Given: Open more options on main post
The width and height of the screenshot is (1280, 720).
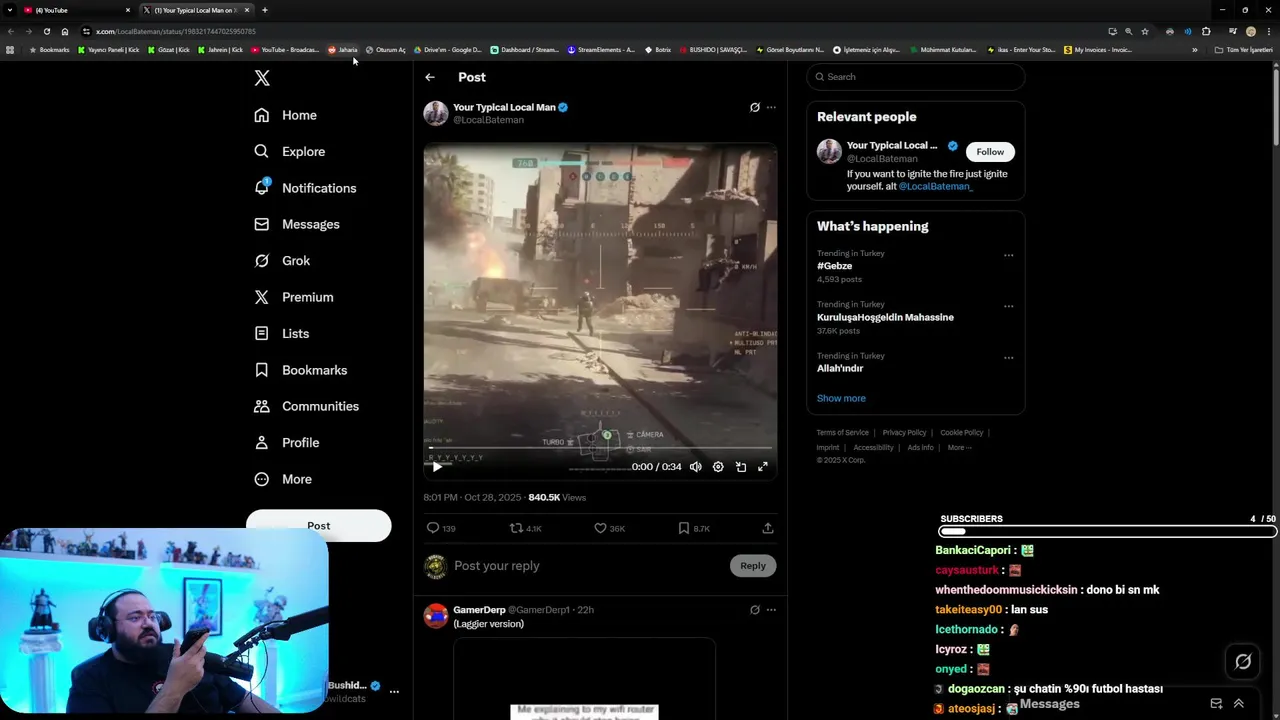Looking at the screenshot, I should [x=771, y=107].
